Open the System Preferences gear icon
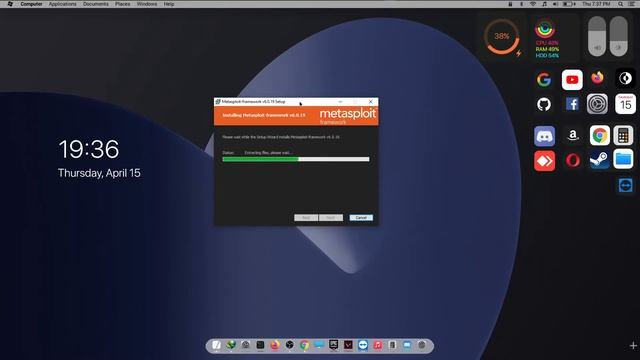 [597, 104]
